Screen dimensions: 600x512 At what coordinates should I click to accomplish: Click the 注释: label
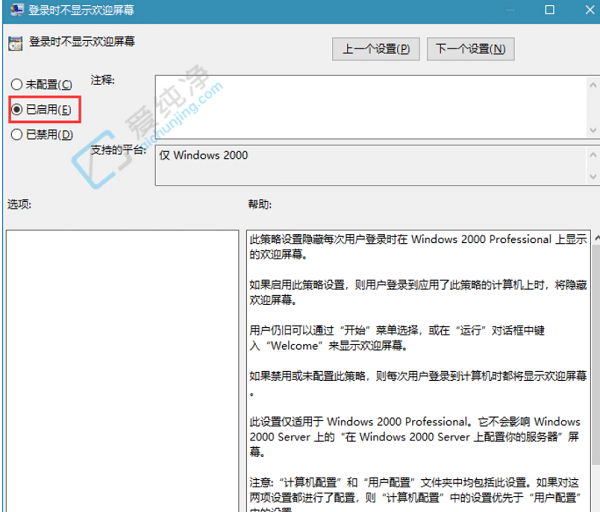pos(103,80)
